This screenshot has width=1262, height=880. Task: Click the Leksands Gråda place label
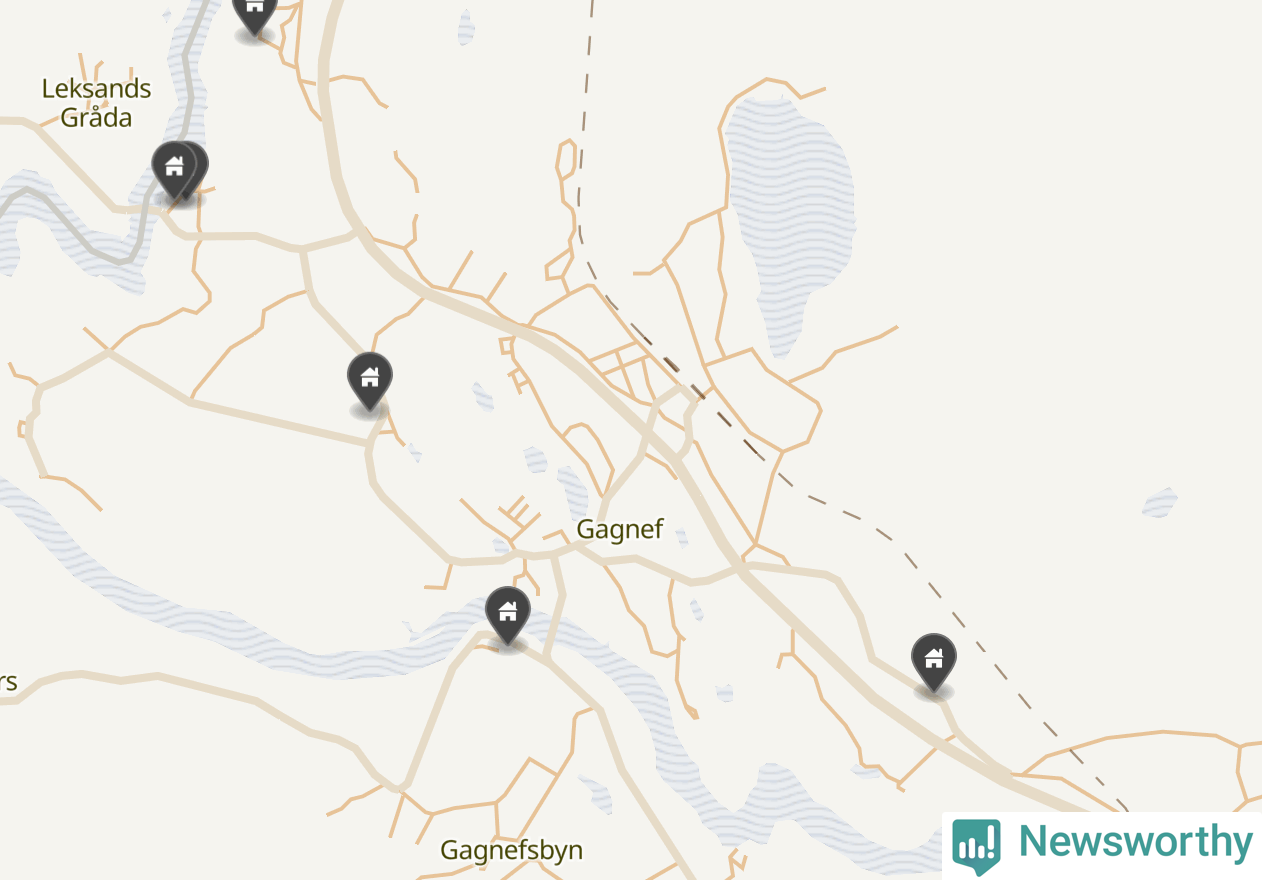pyautogui.click(x=97, y=103)
